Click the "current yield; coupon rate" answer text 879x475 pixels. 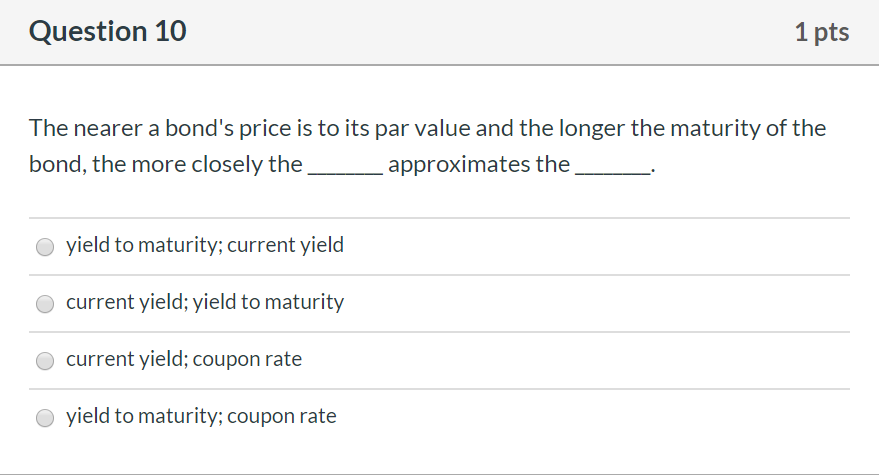tap(184, 359)
